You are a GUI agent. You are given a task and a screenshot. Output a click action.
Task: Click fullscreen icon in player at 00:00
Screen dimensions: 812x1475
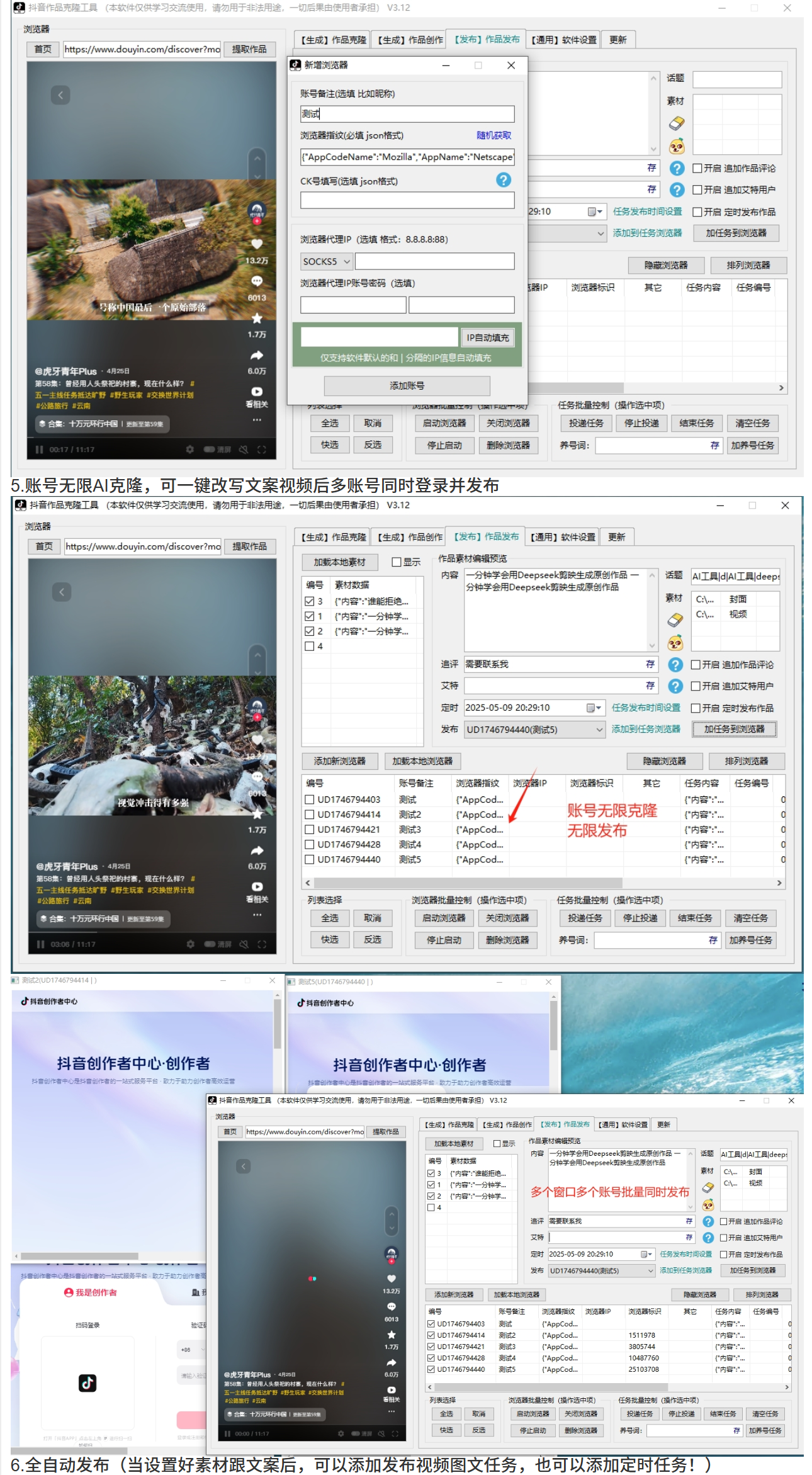tap(395, 1433)
